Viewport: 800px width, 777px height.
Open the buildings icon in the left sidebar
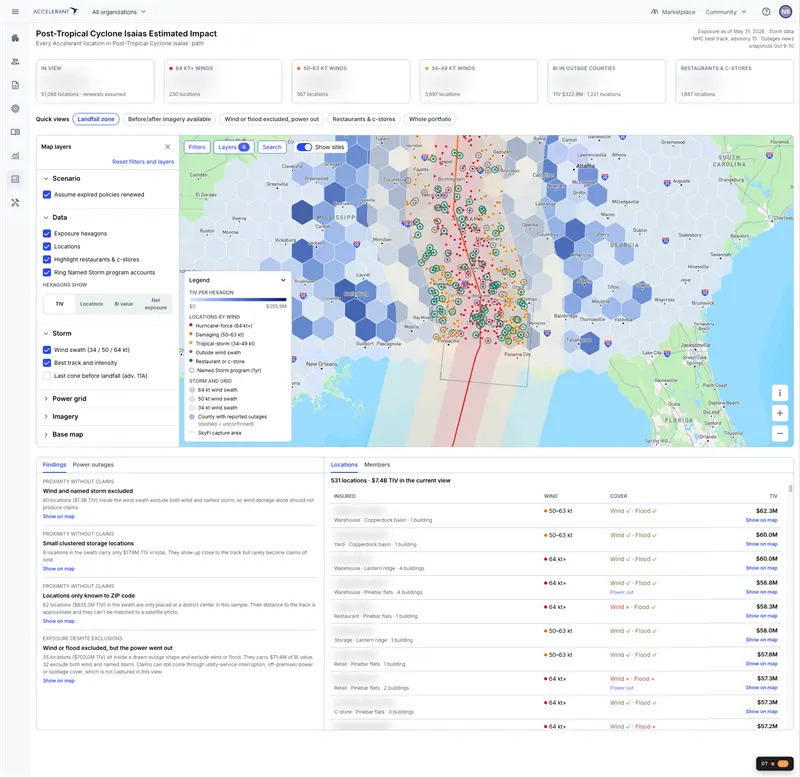pos(15,38)
